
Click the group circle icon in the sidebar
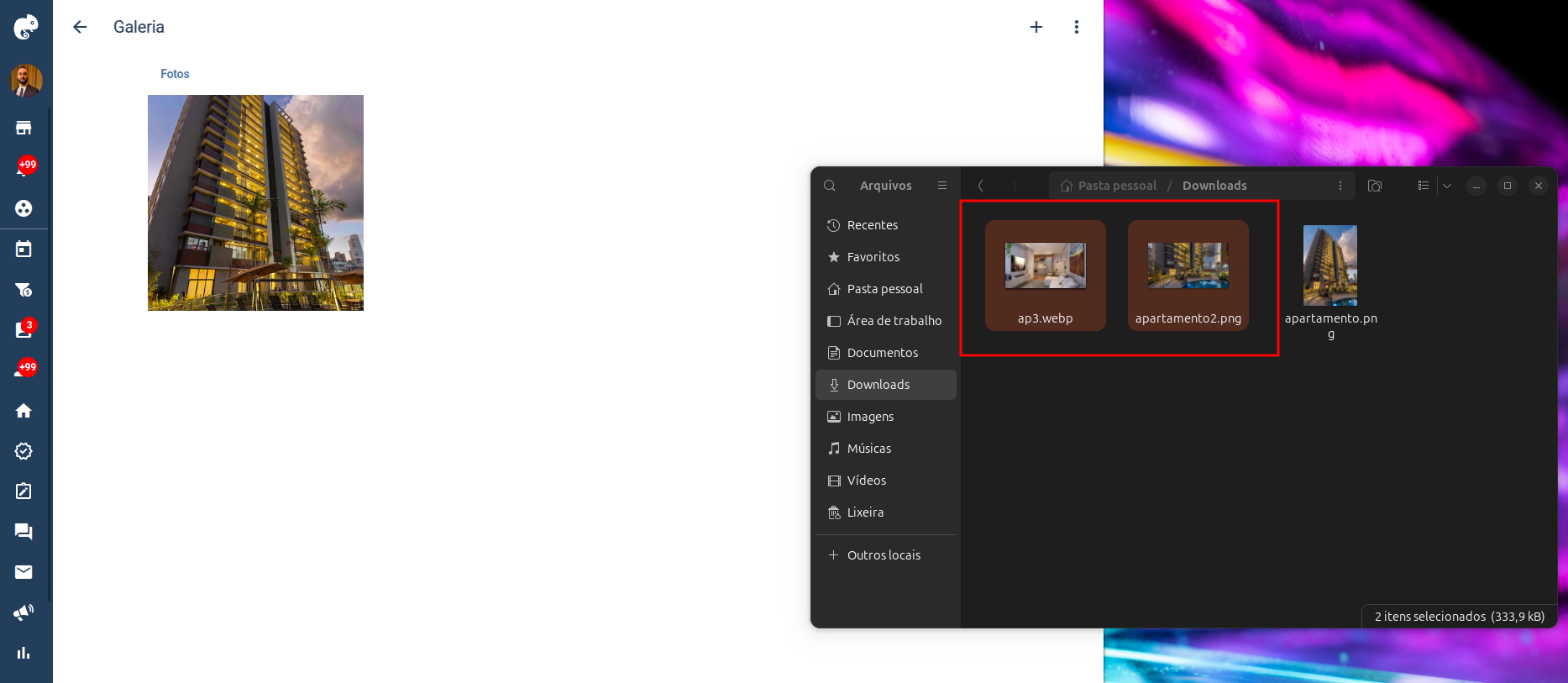(x=24, y=208)
